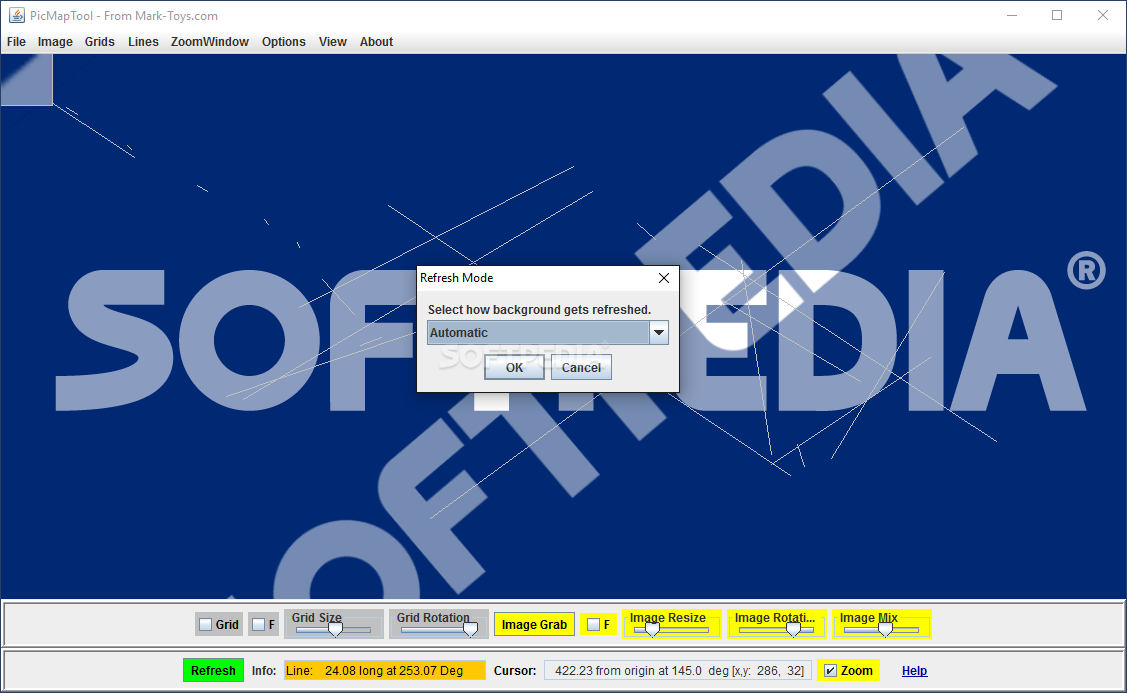Click the Image Grab button
Viewport: 1127px width, 693px height.
point(534,625)
